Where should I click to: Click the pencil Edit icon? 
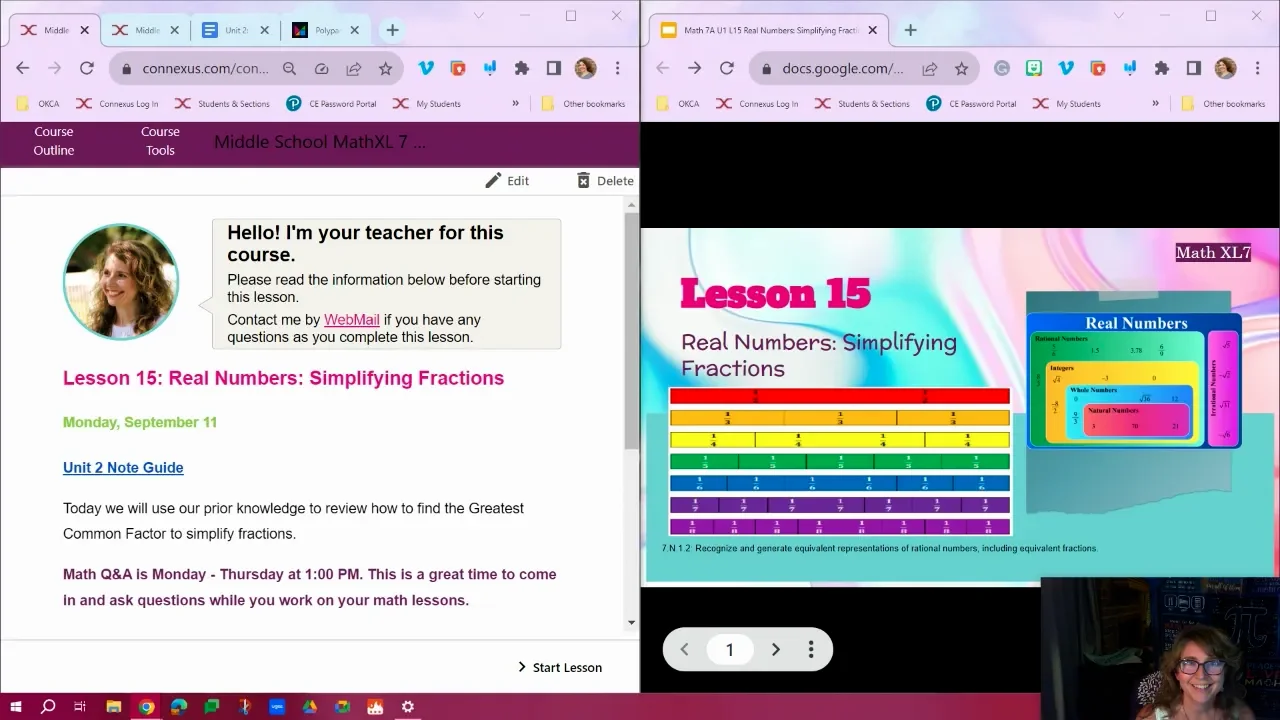click(x=493, y=180)
